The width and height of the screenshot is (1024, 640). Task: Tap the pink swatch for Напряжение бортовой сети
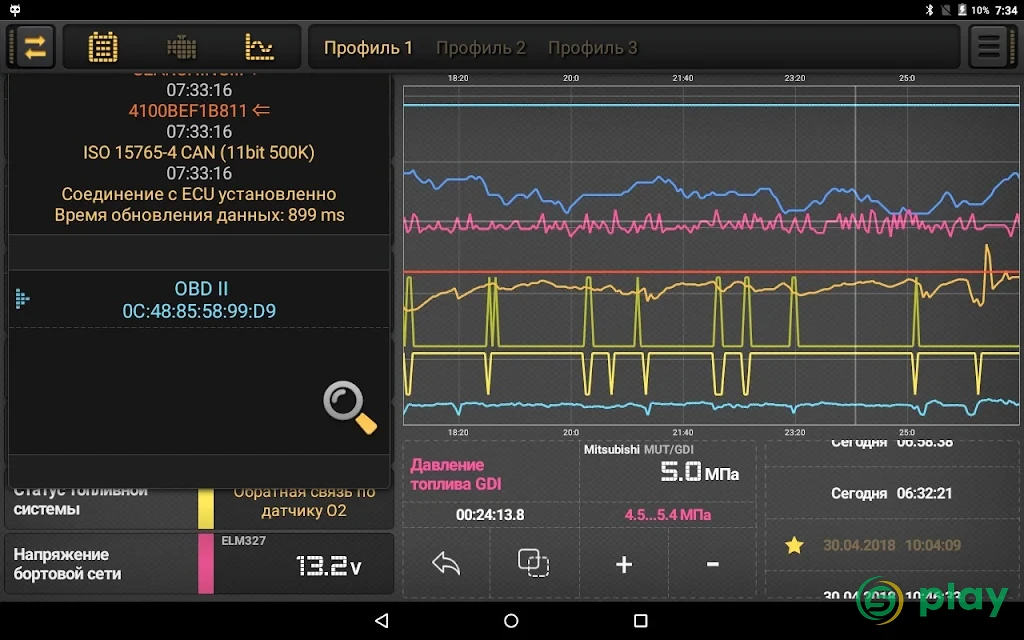(x=206, y=563)
